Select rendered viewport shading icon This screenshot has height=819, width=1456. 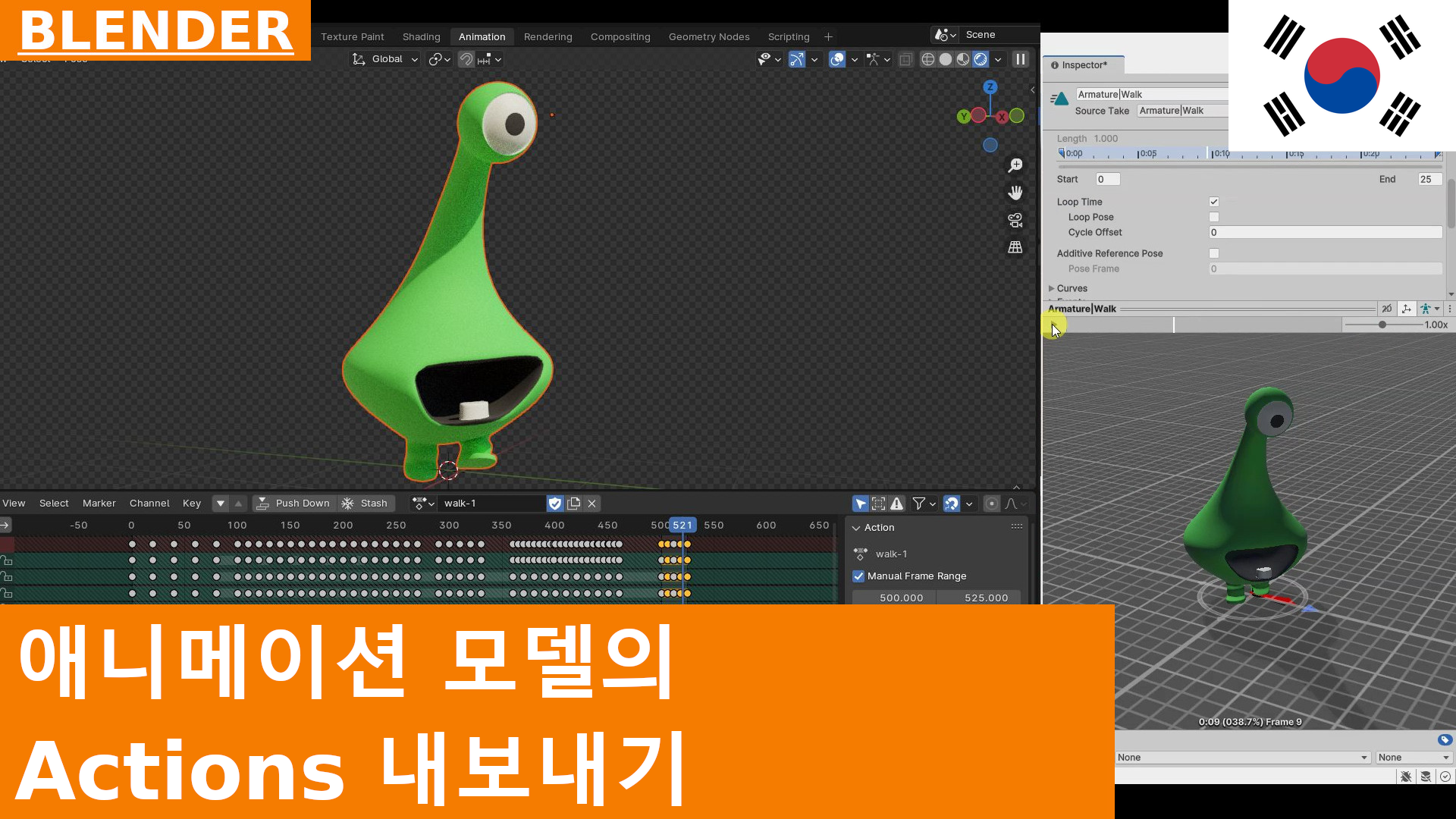[981, 59]
